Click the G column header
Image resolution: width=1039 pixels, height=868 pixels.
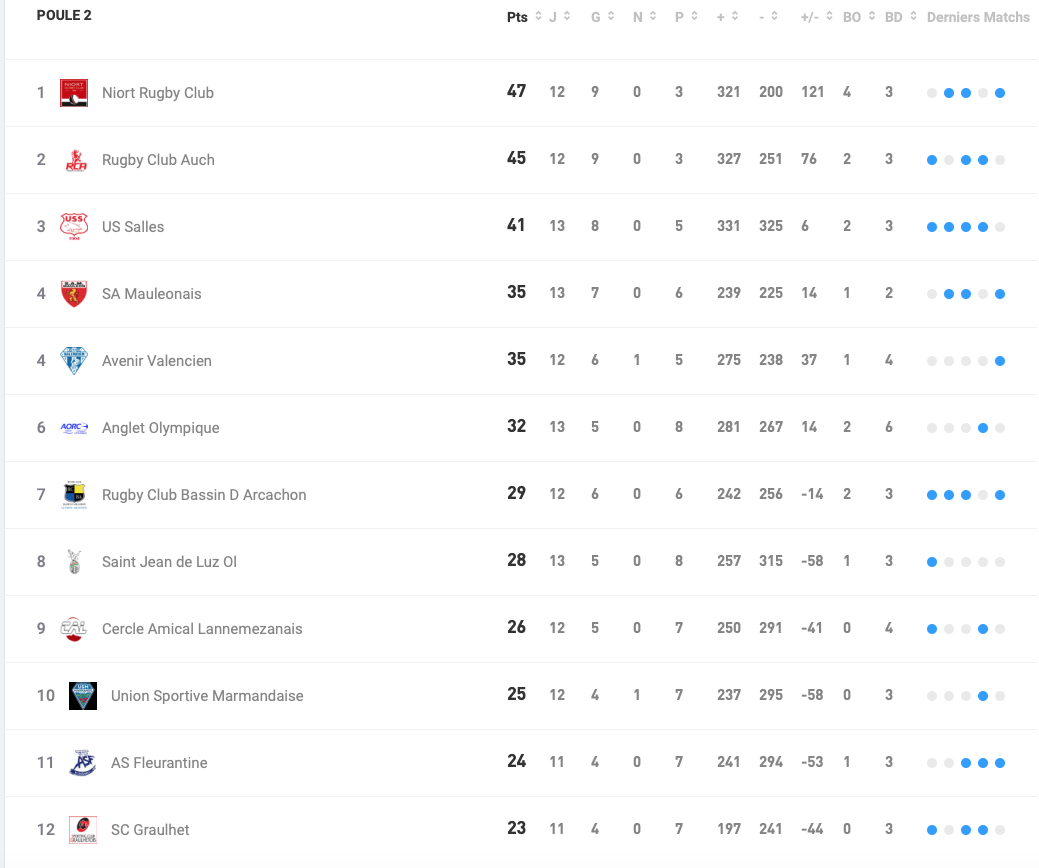click(x=595, y=17)
